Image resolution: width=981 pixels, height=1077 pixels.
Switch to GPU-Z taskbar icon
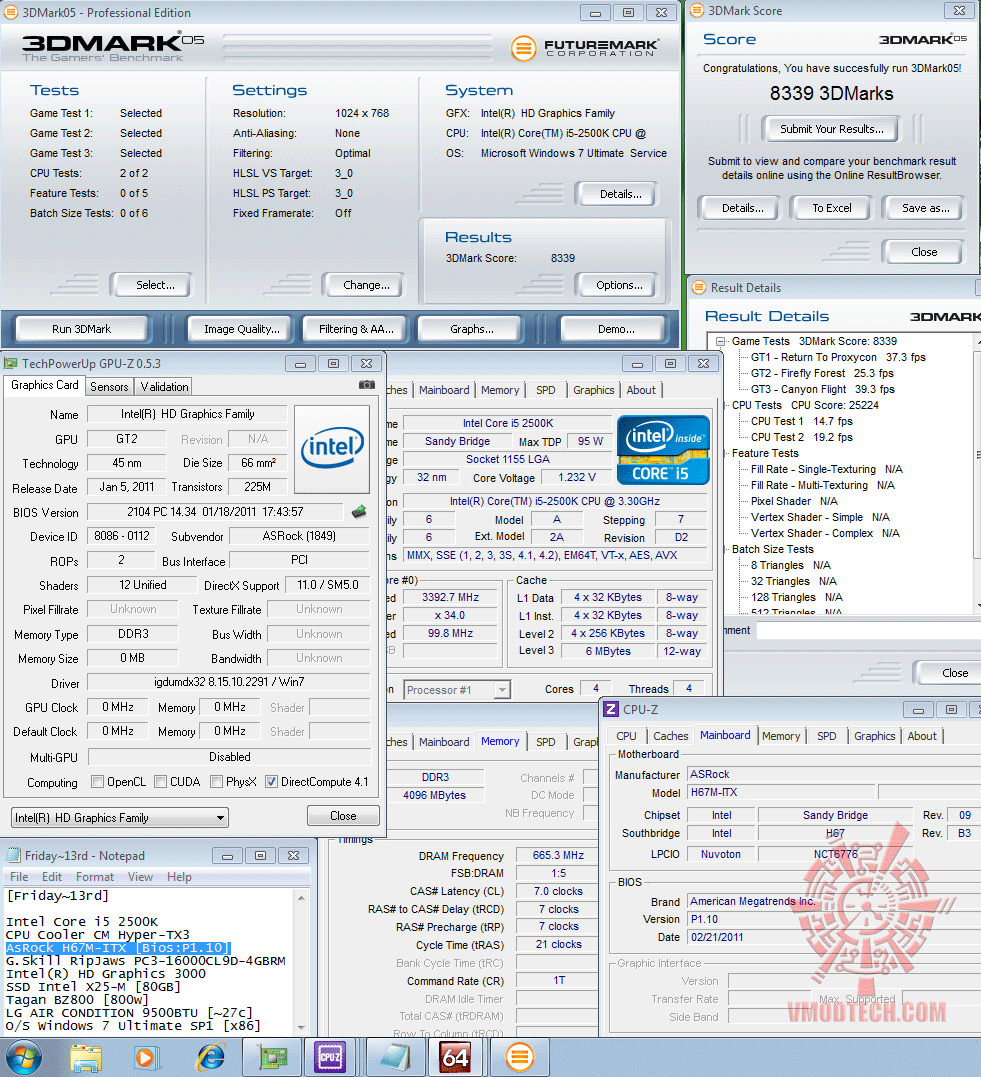pos(273,1058)
